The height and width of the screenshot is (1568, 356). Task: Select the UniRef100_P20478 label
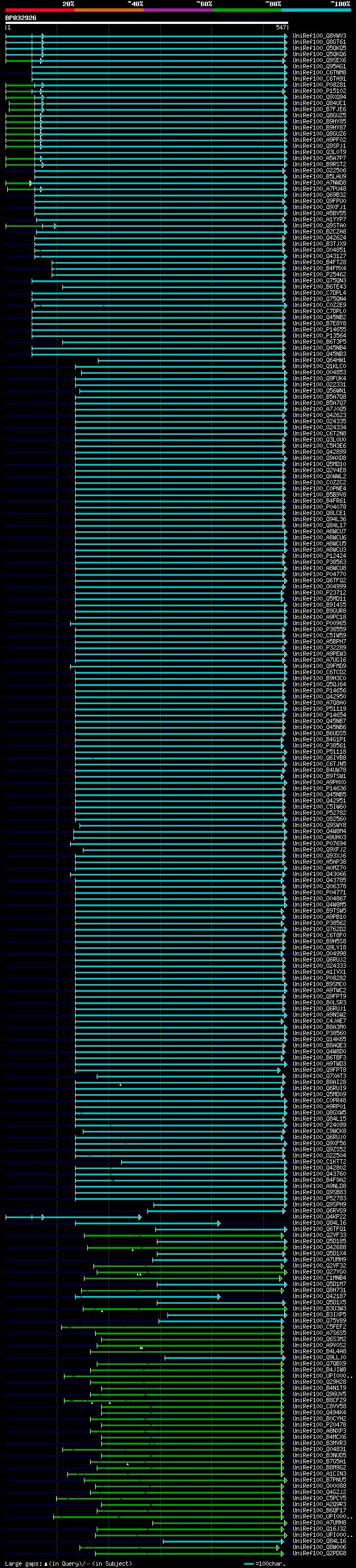point(319,1425)
